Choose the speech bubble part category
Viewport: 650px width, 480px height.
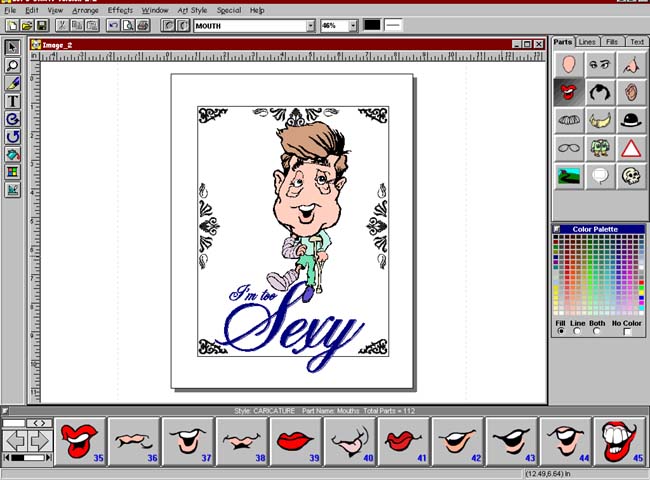tap(600, 176)
